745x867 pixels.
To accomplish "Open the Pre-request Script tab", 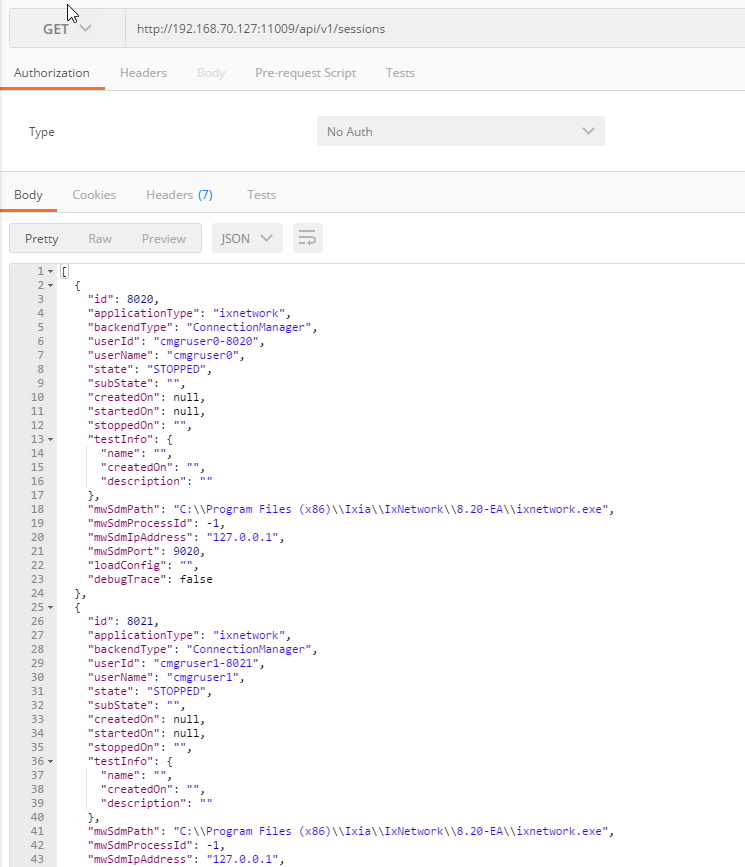I will tap(305, 73).
